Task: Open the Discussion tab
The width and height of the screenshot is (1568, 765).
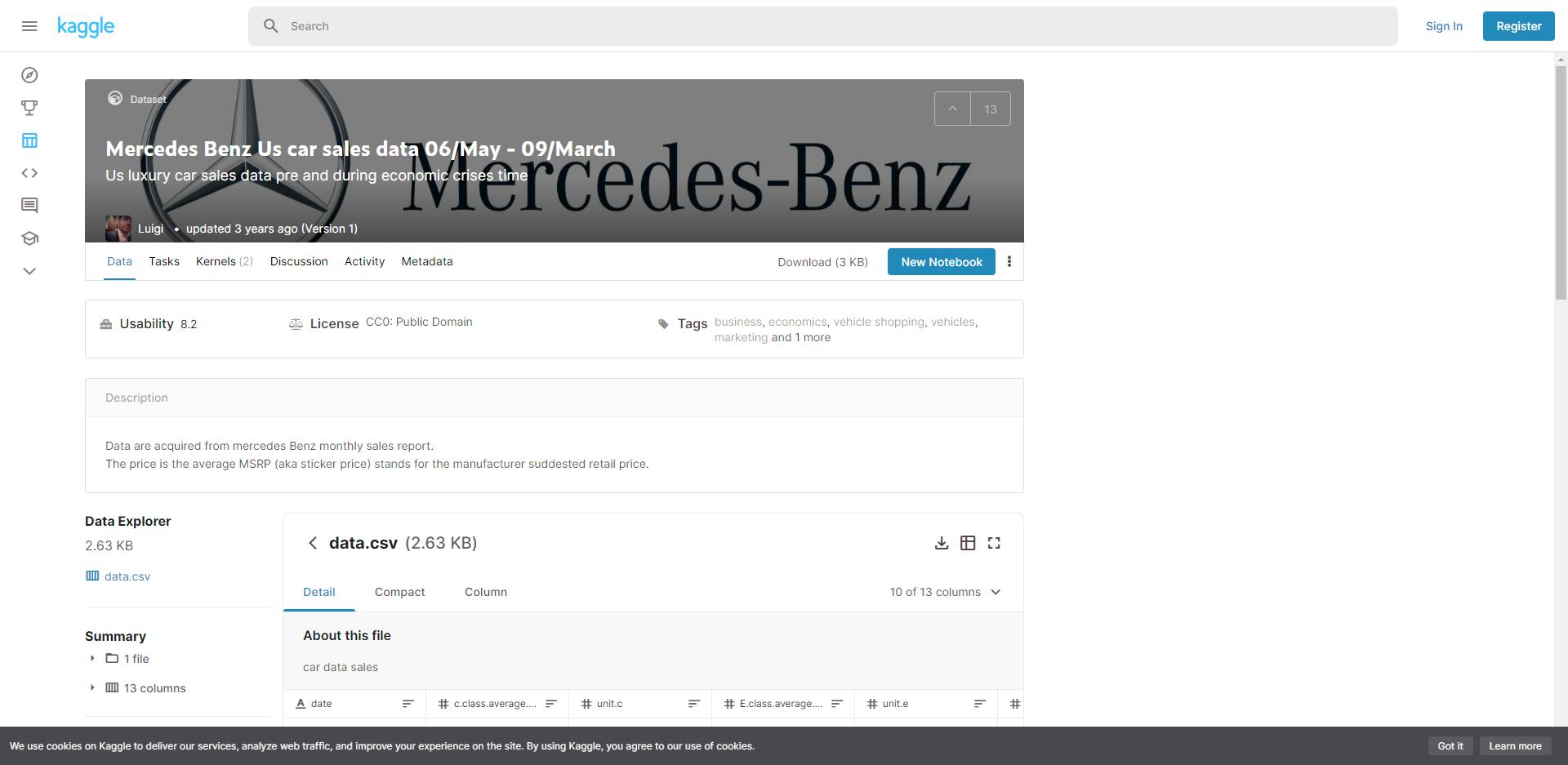Action: 299,261
